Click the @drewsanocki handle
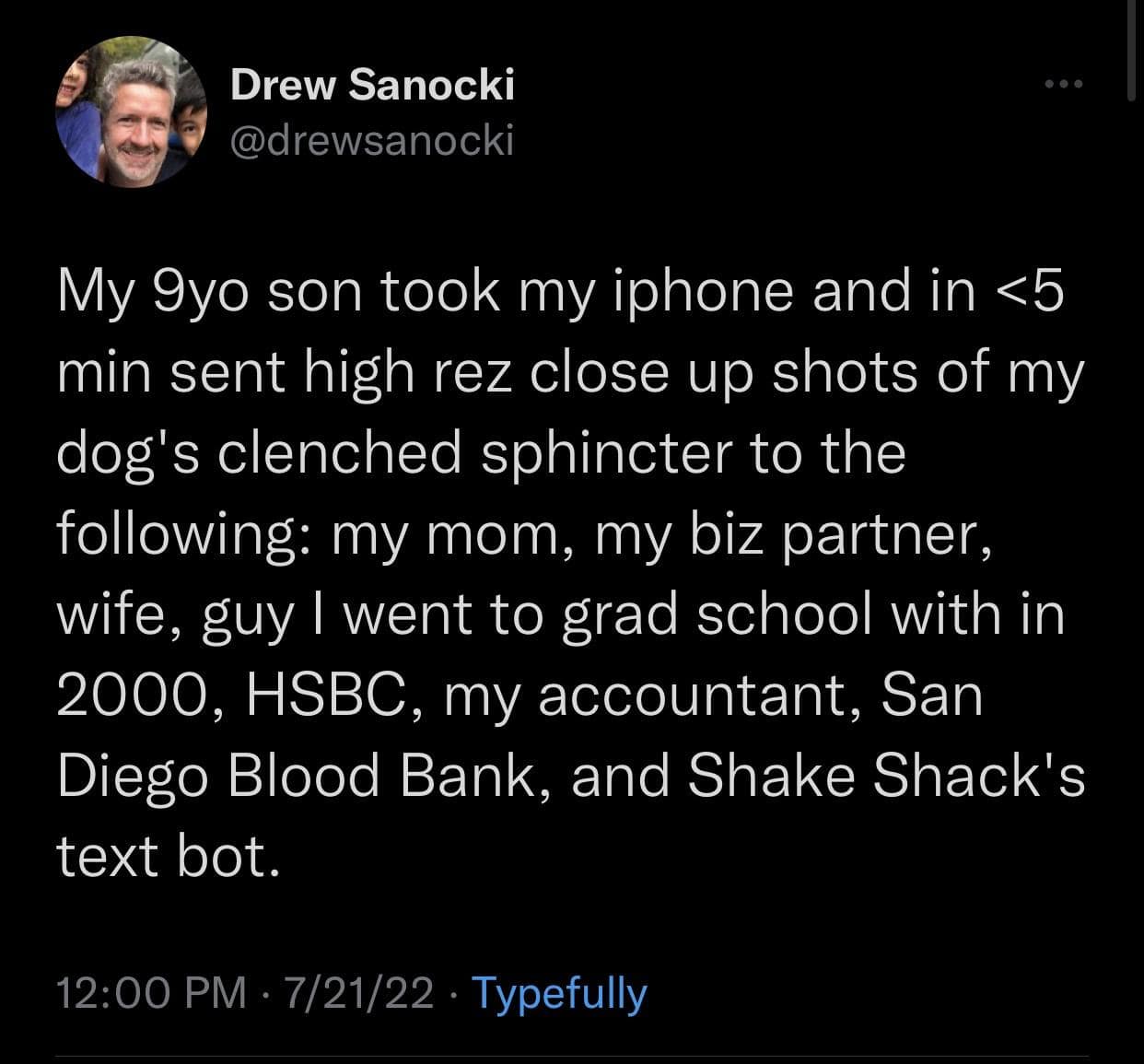This screenshot has width=1144, height=1064. 371,141
